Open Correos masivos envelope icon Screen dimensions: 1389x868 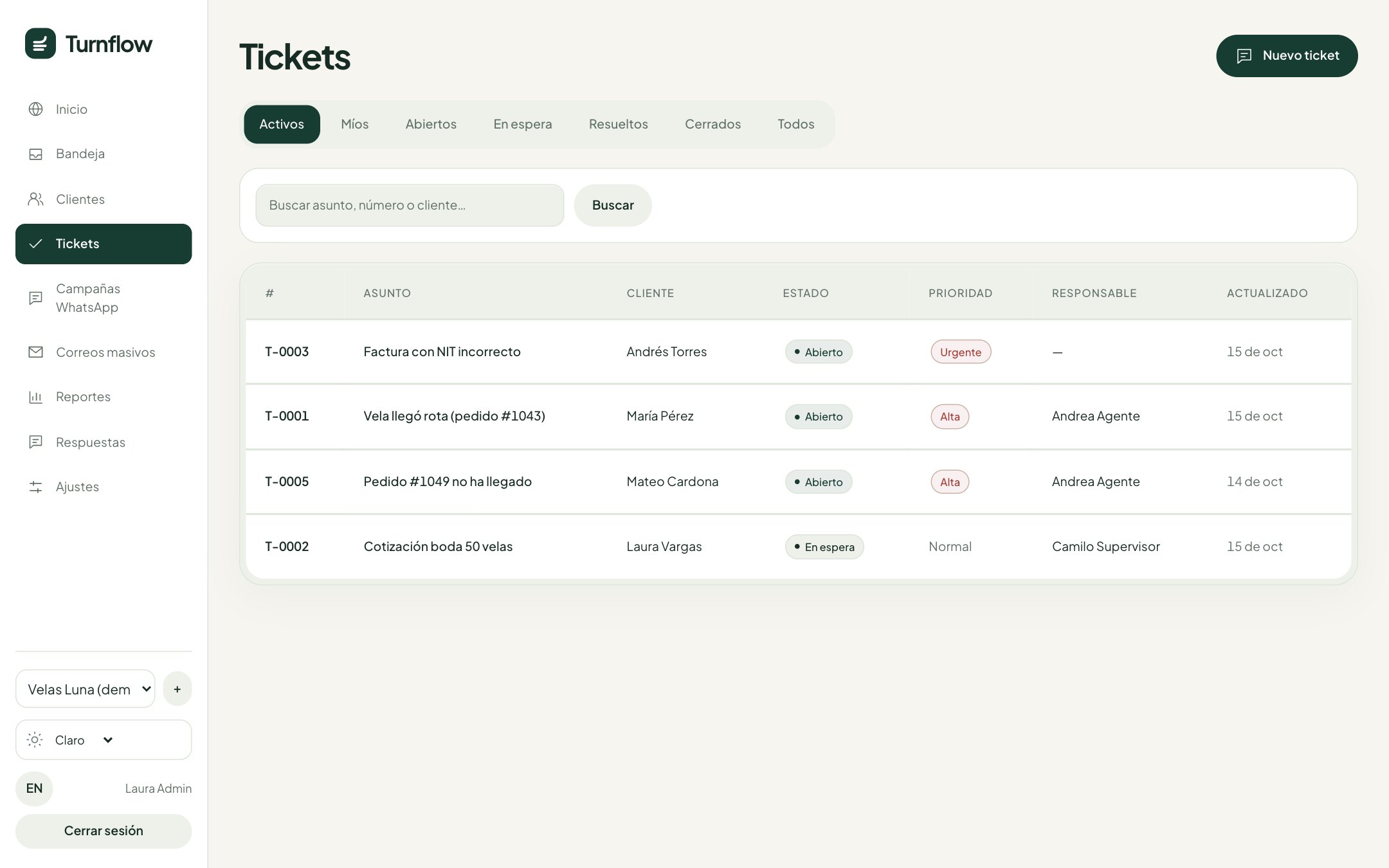(x=36, y=352)
